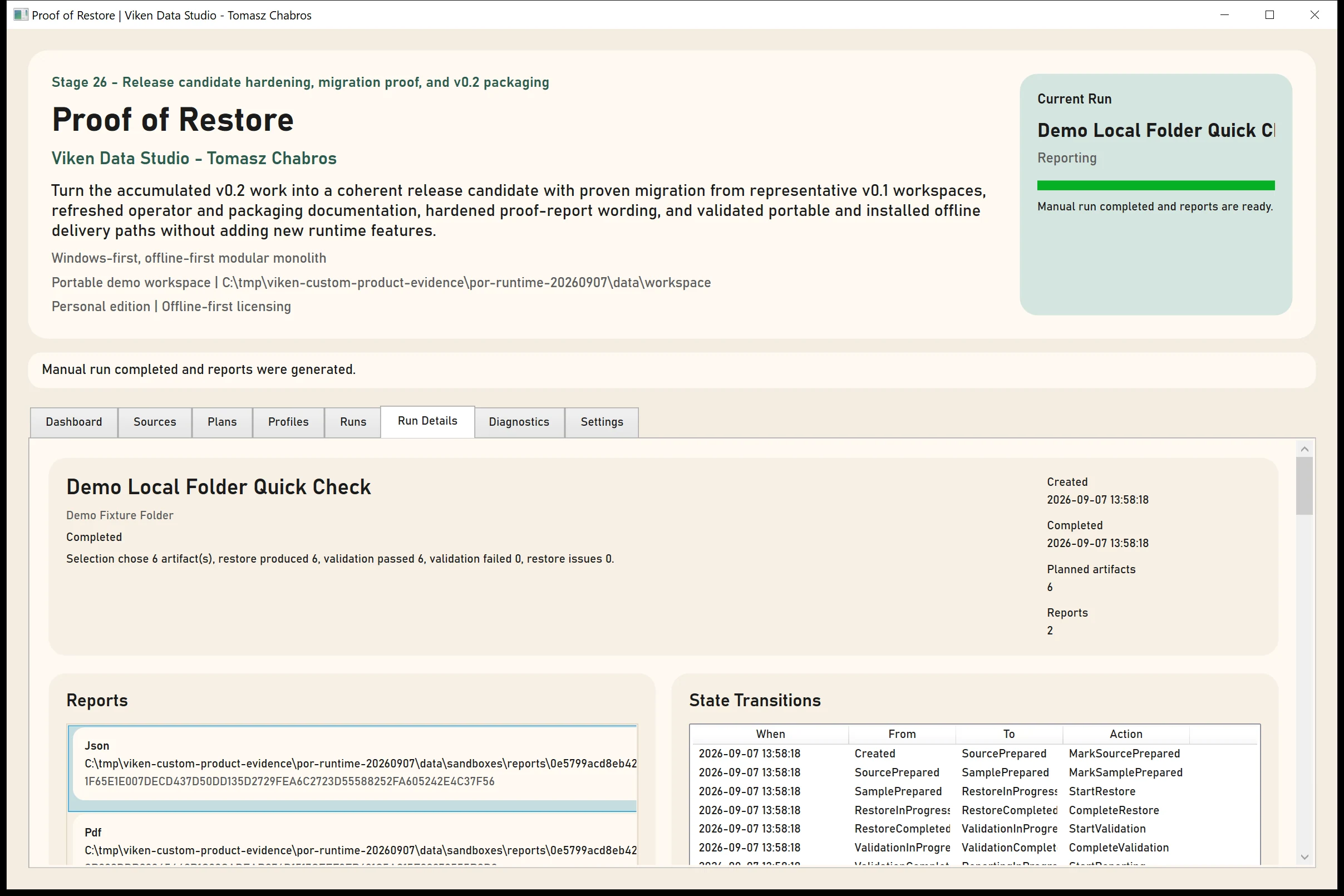
Task: Go to the Runs tab
Action: coord(353,422)
